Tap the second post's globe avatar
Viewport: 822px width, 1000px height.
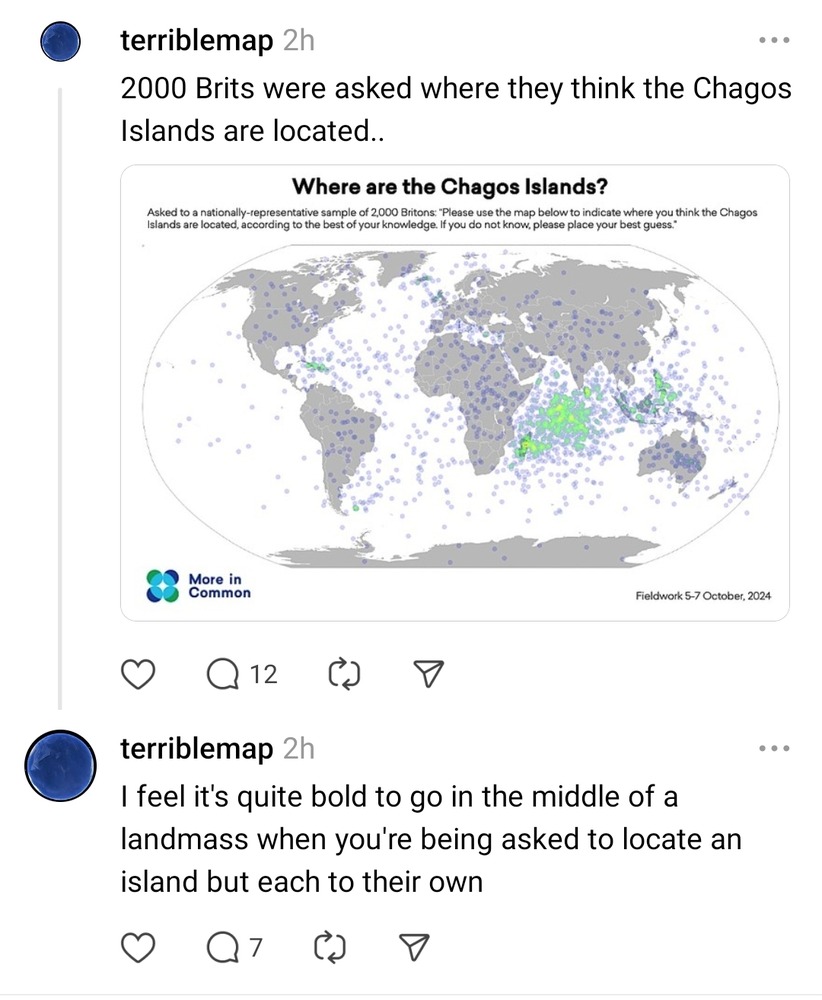[59, 765]
